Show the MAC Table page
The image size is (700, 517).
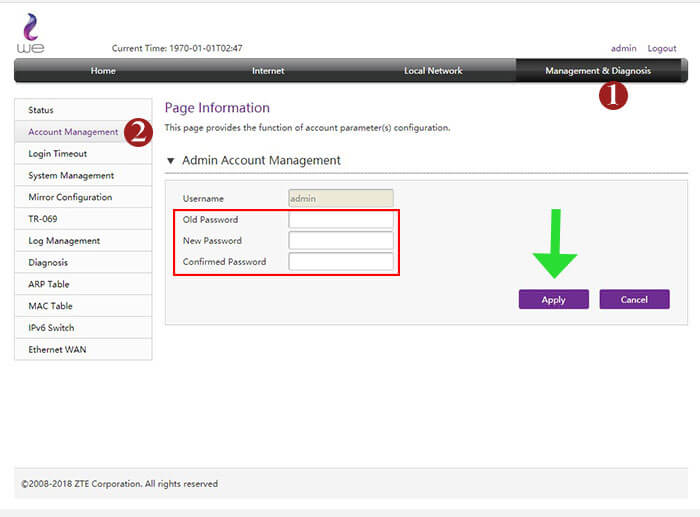pos(50,306)
